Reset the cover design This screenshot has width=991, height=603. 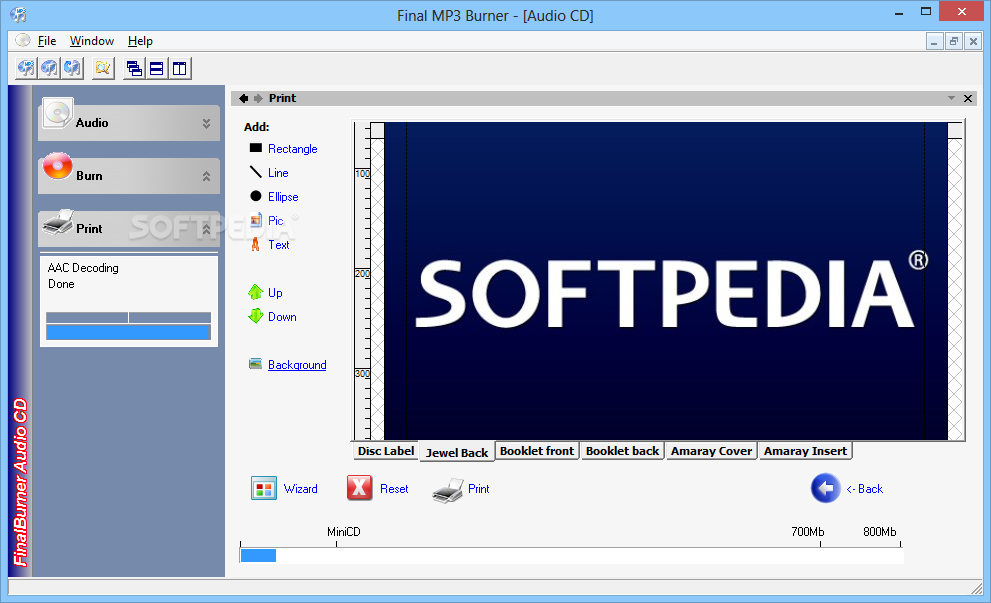tap(394, 489)
